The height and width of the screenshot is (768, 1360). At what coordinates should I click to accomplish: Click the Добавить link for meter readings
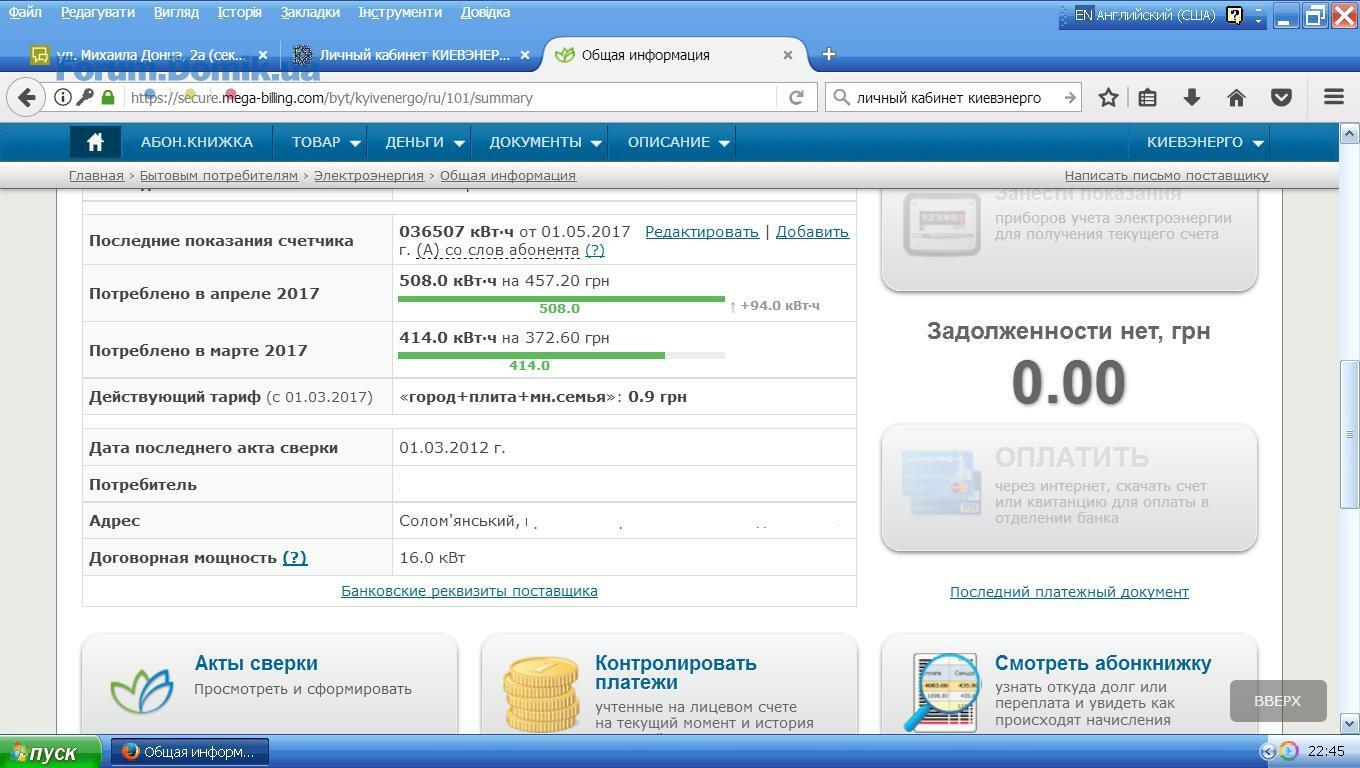click(812, 231)
